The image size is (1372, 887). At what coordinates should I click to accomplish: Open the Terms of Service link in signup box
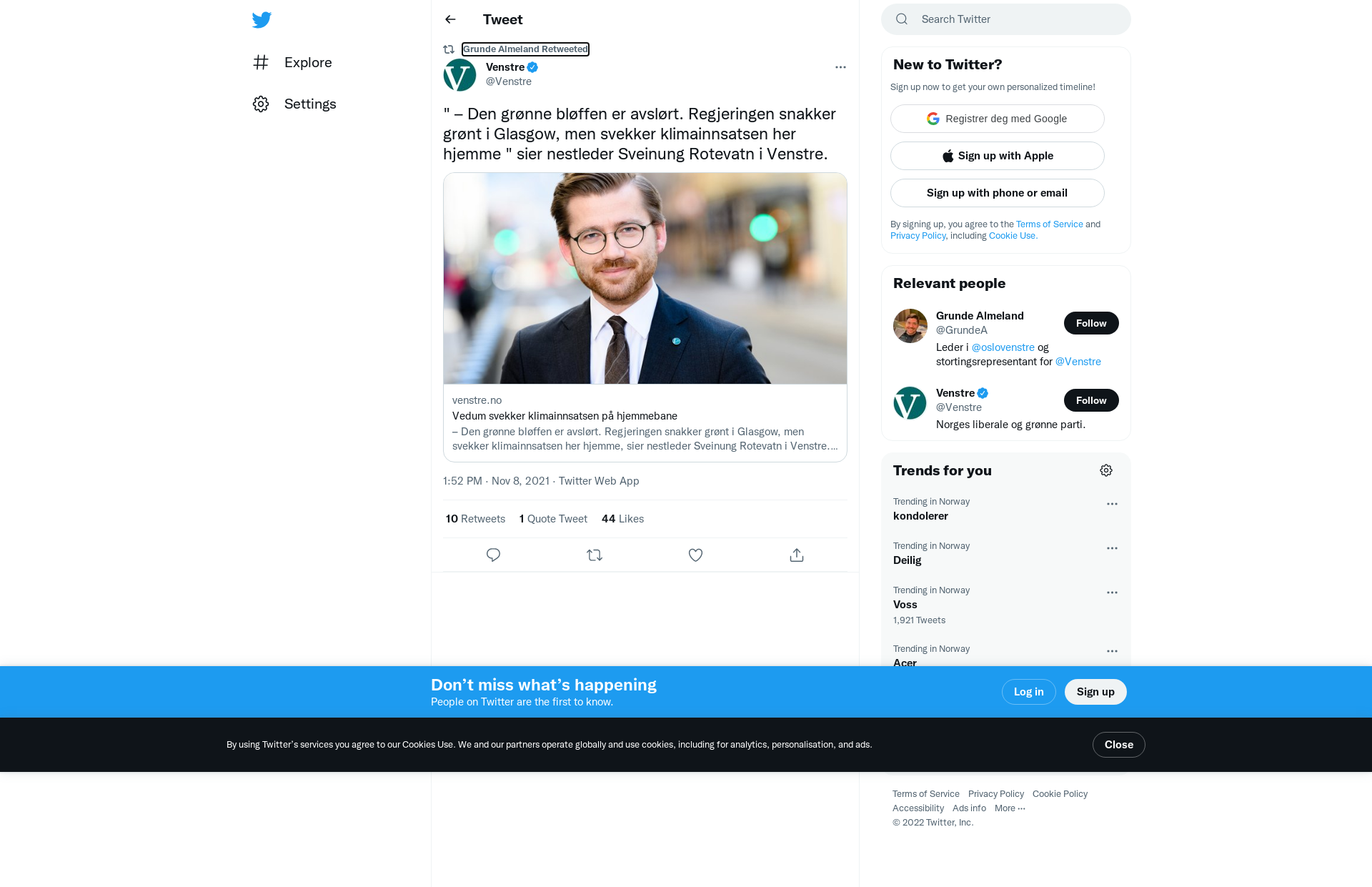coord(1050,224)
